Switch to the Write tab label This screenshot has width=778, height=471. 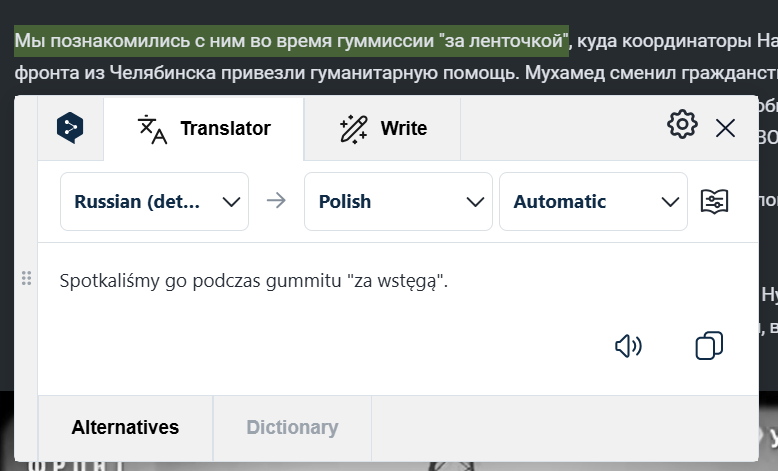tap(404, 128)
